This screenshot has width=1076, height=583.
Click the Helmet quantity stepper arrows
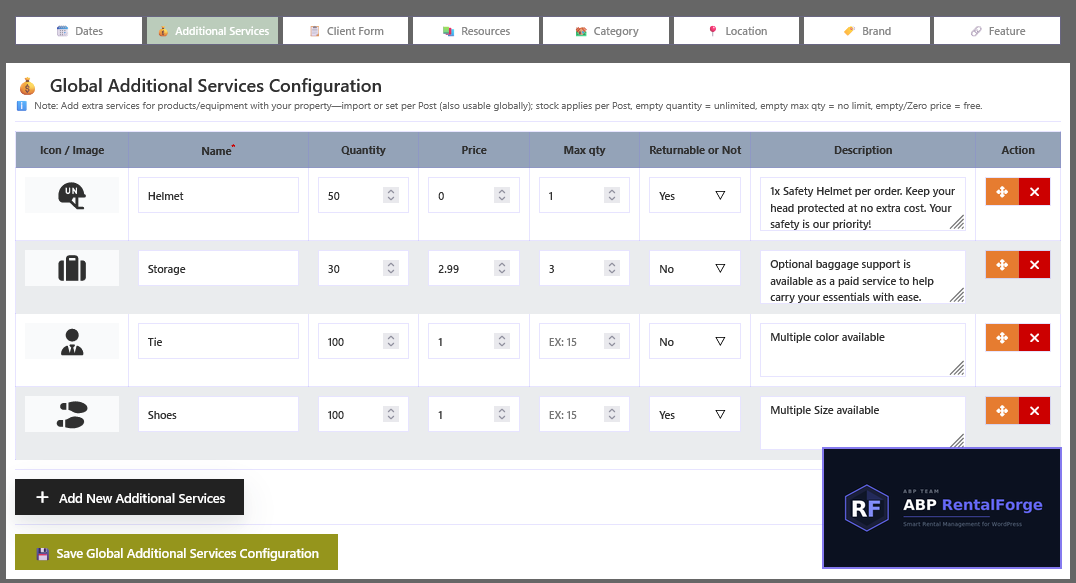(391, 195)
